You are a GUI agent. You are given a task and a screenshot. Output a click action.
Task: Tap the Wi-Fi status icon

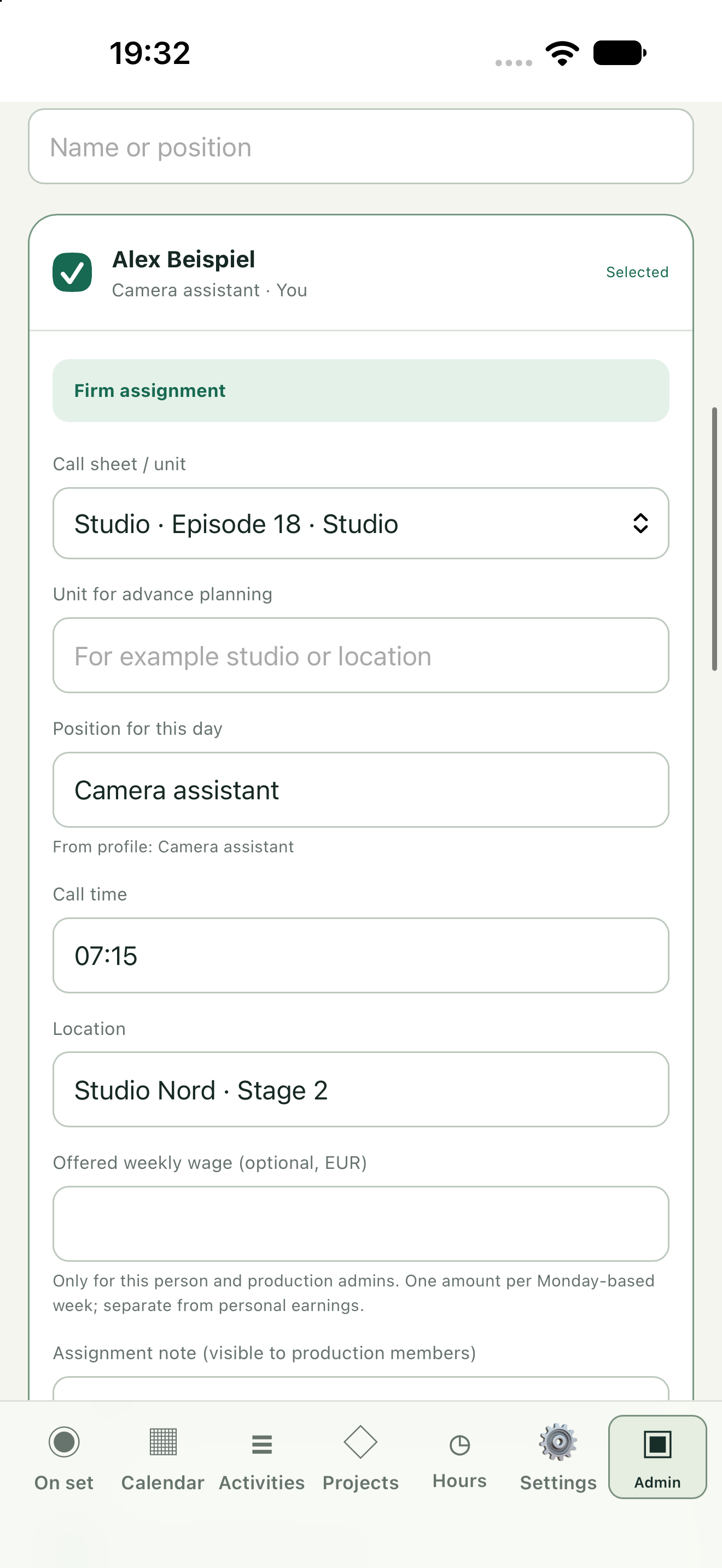[x=562, y=54]
